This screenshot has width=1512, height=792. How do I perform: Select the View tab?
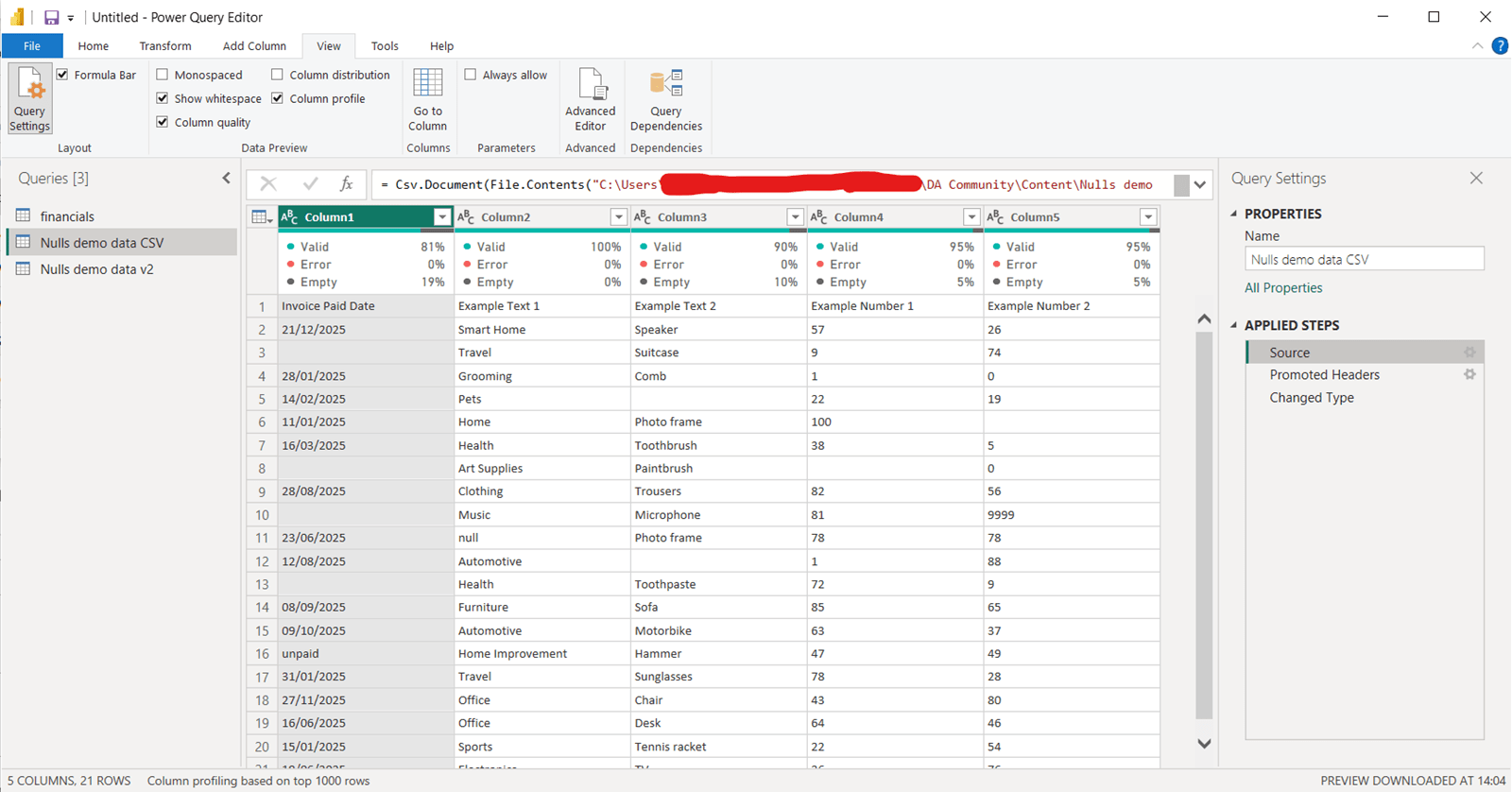(328, 45)
